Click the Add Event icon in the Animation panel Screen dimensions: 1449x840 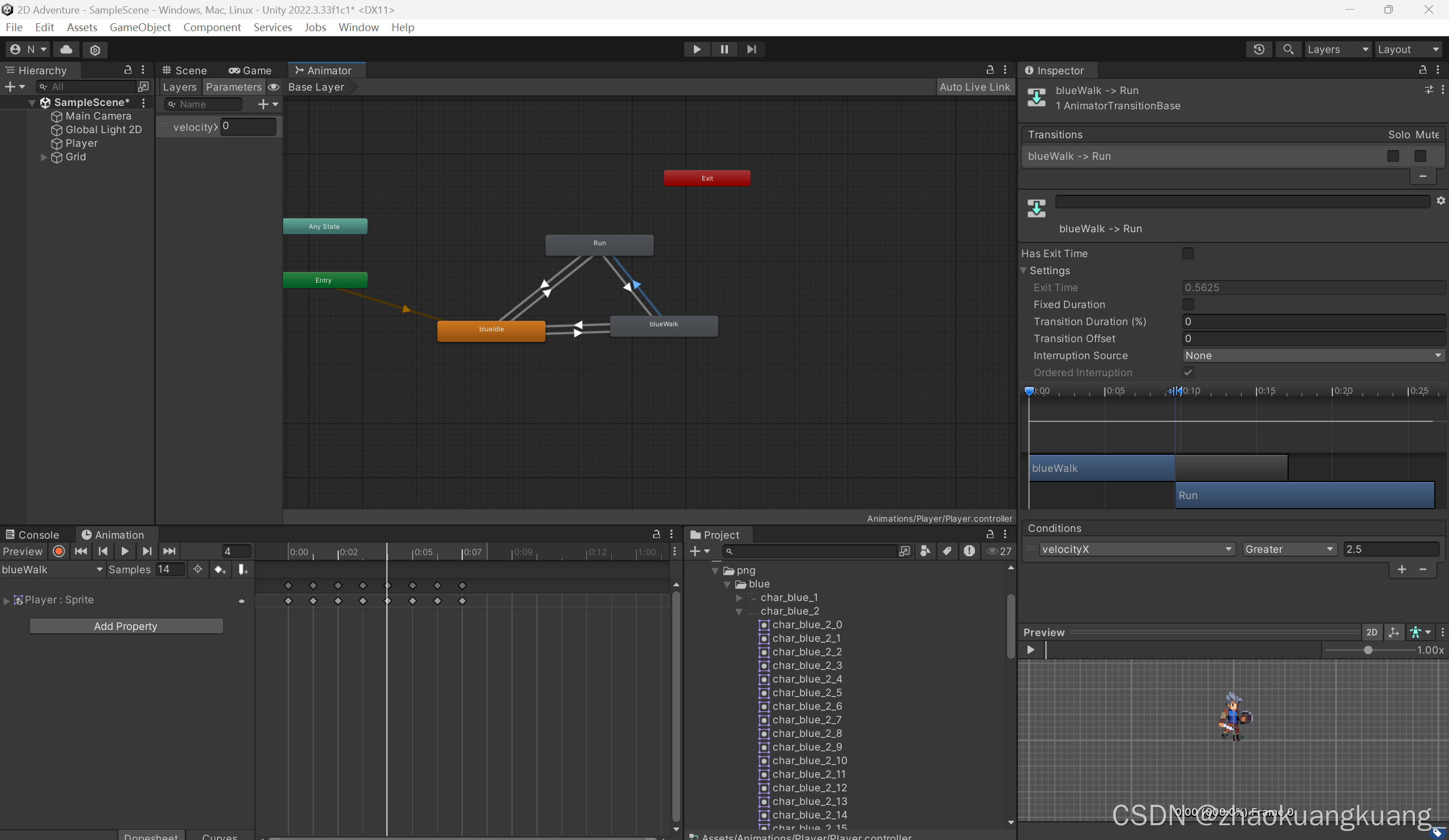(x=242, y=569)
